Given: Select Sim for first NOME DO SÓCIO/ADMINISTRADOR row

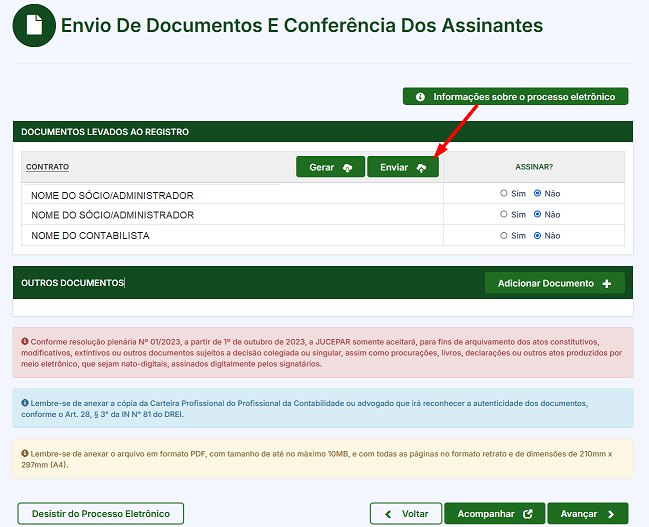Looking at the screenshot, I should pyautogui.click(x=503, y=193).
